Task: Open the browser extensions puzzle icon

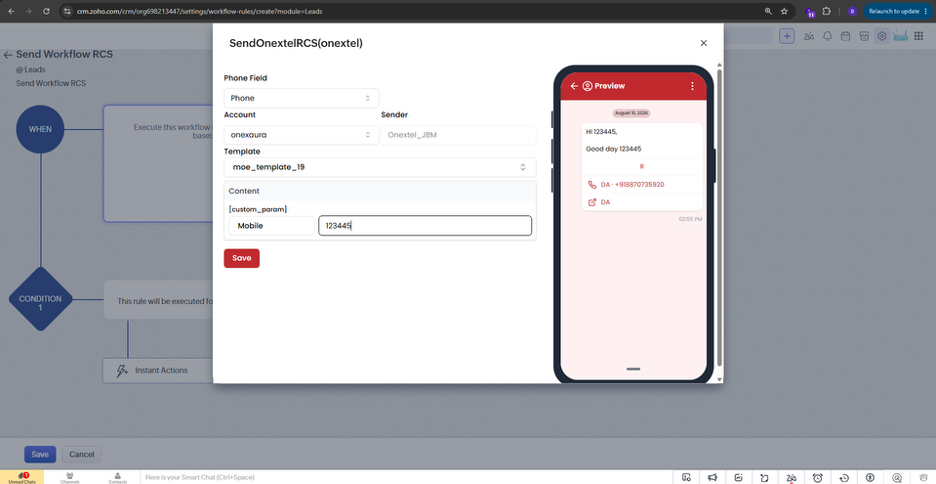Action: tap(827, 11)
